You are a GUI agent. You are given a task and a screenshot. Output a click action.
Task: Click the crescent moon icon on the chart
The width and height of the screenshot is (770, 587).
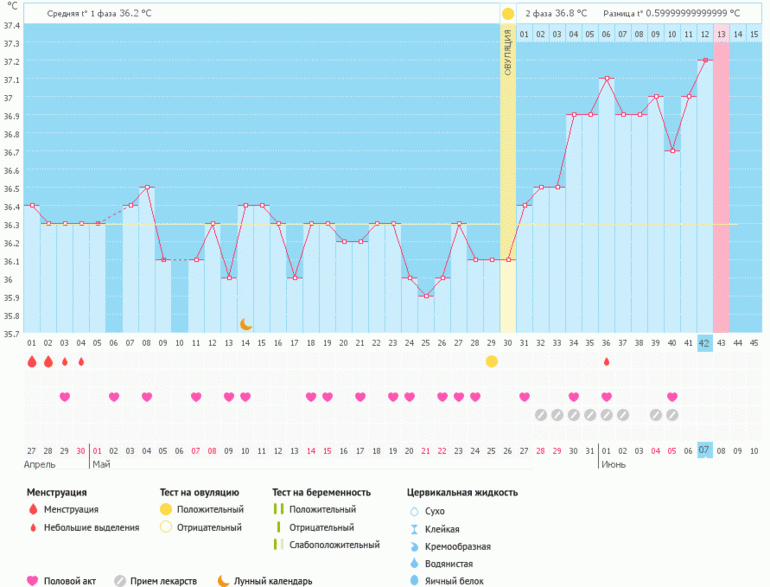246,324
